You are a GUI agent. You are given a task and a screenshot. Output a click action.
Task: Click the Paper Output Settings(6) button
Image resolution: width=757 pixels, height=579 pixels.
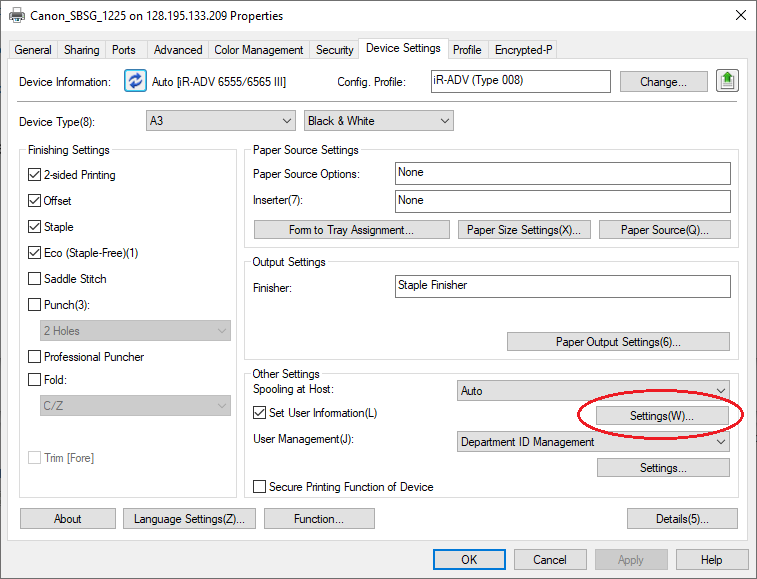tap(618, 342)
